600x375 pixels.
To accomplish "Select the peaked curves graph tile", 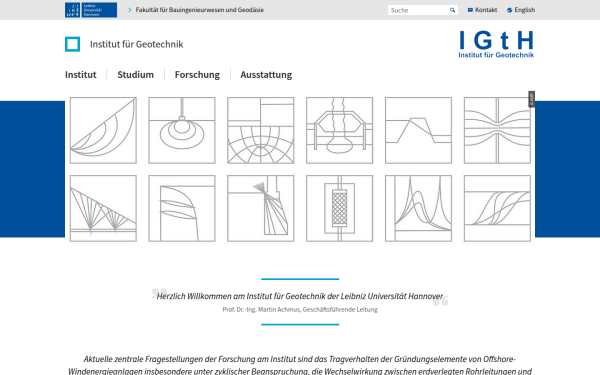I will (419, 209).
